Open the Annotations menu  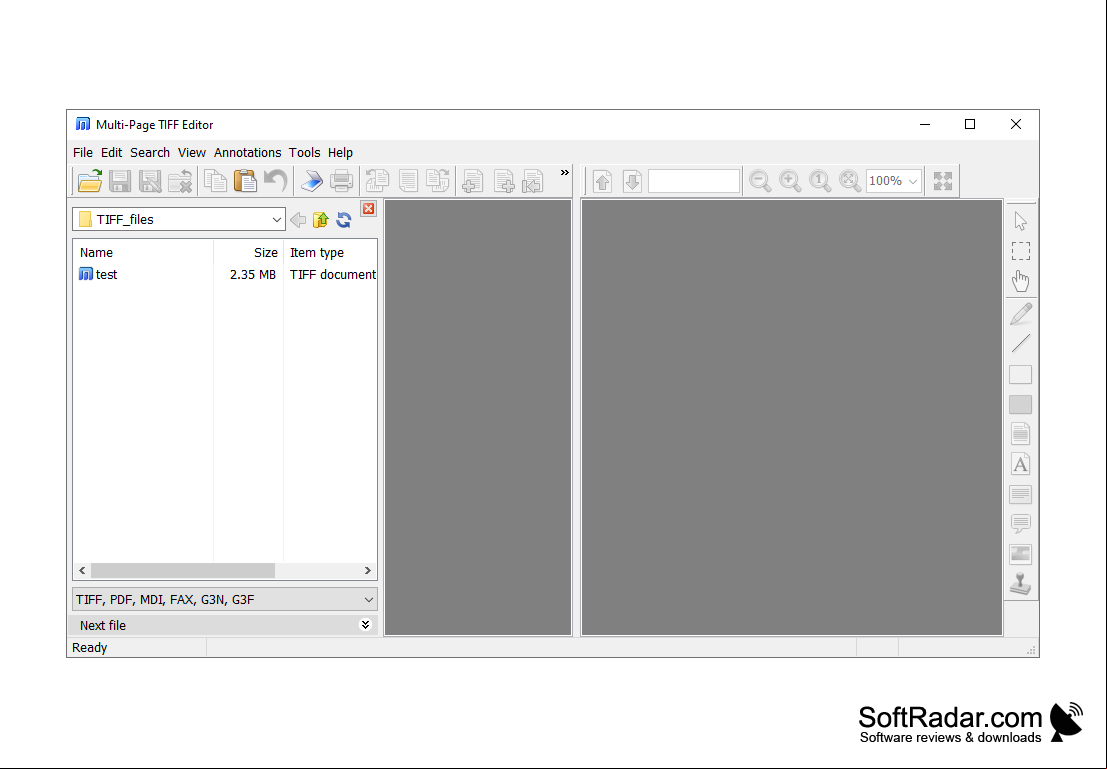point(247,153)
